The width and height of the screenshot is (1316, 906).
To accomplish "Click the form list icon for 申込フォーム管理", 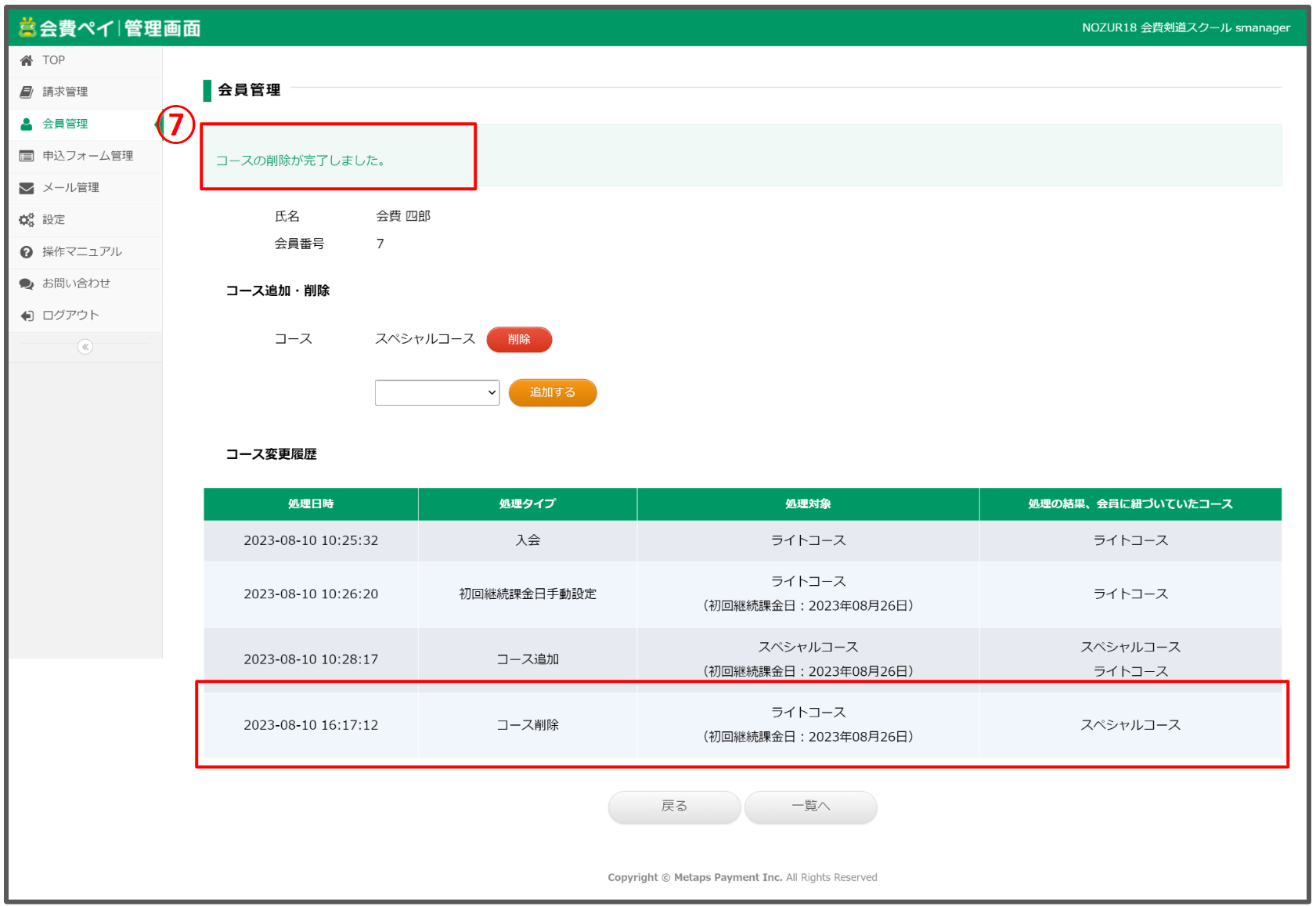I will (x=27, y=156).
